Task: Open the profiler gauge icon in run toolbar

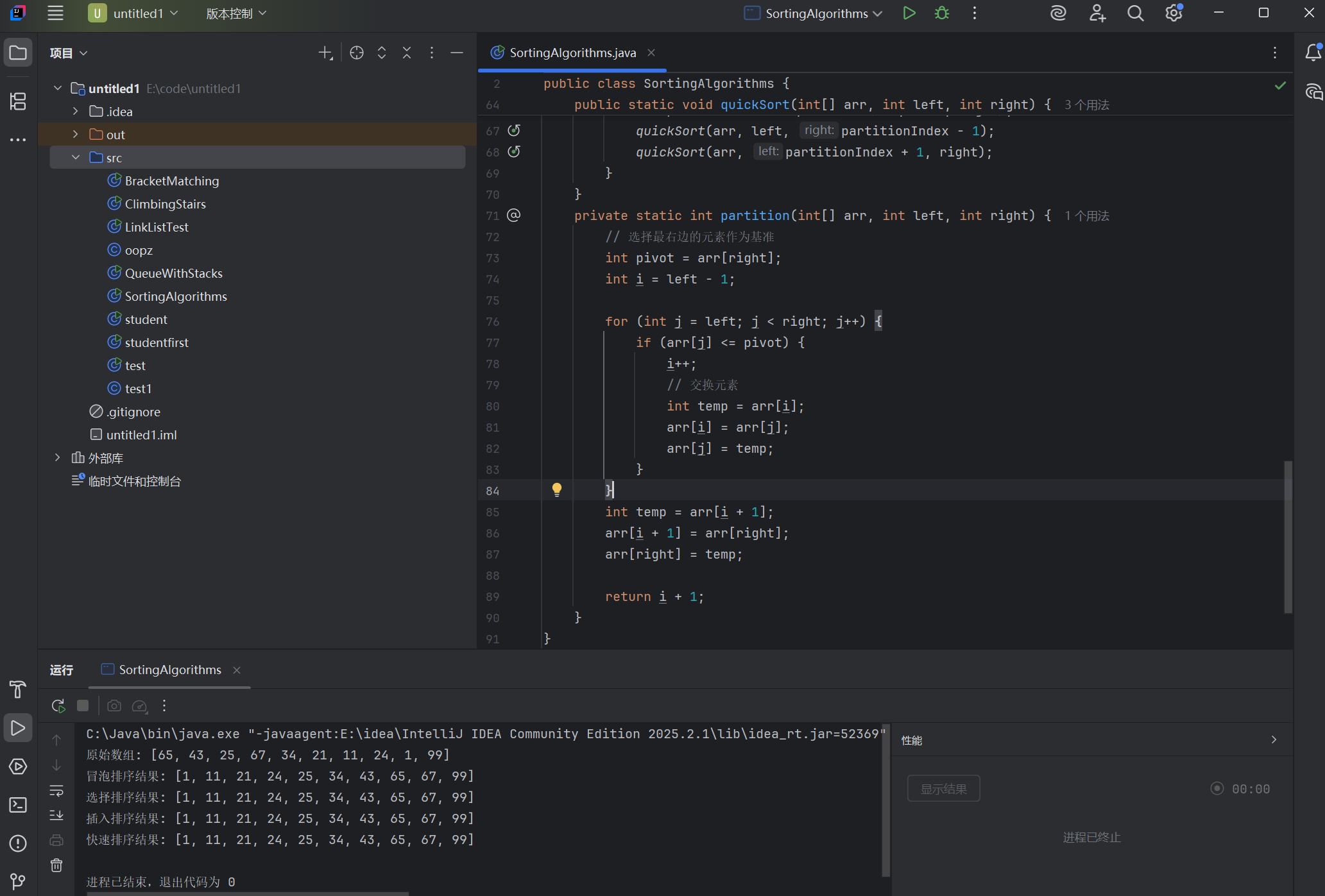Action: click(139, 706)
